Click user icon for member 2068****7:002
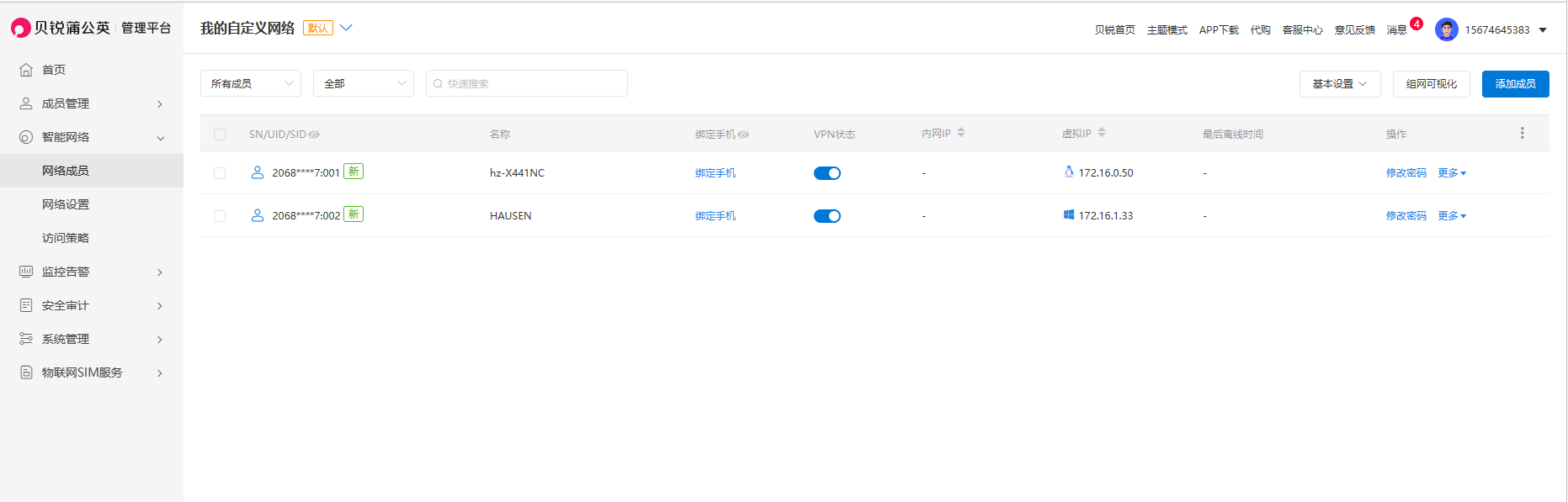Image resolution: width=1568 pixels, height=502 pixels. pos(258,215)
